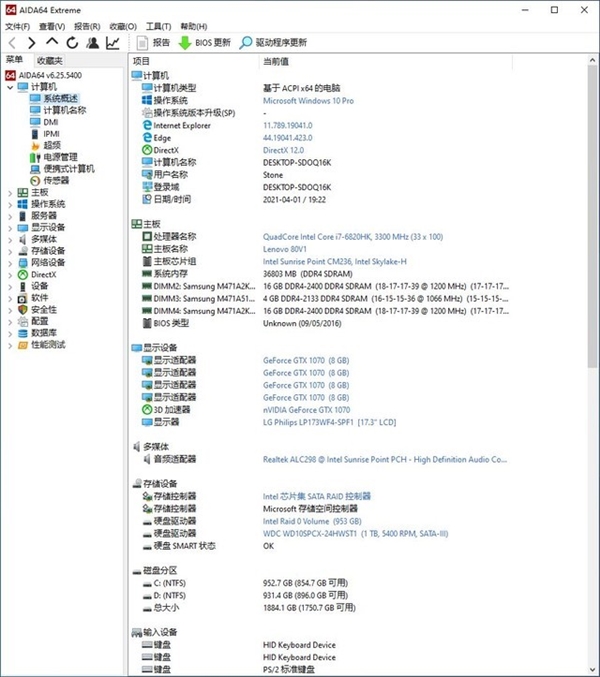
Task: Switch to the 收藏夹 tab
Action: pyautogui.click(x=50, y=60)
